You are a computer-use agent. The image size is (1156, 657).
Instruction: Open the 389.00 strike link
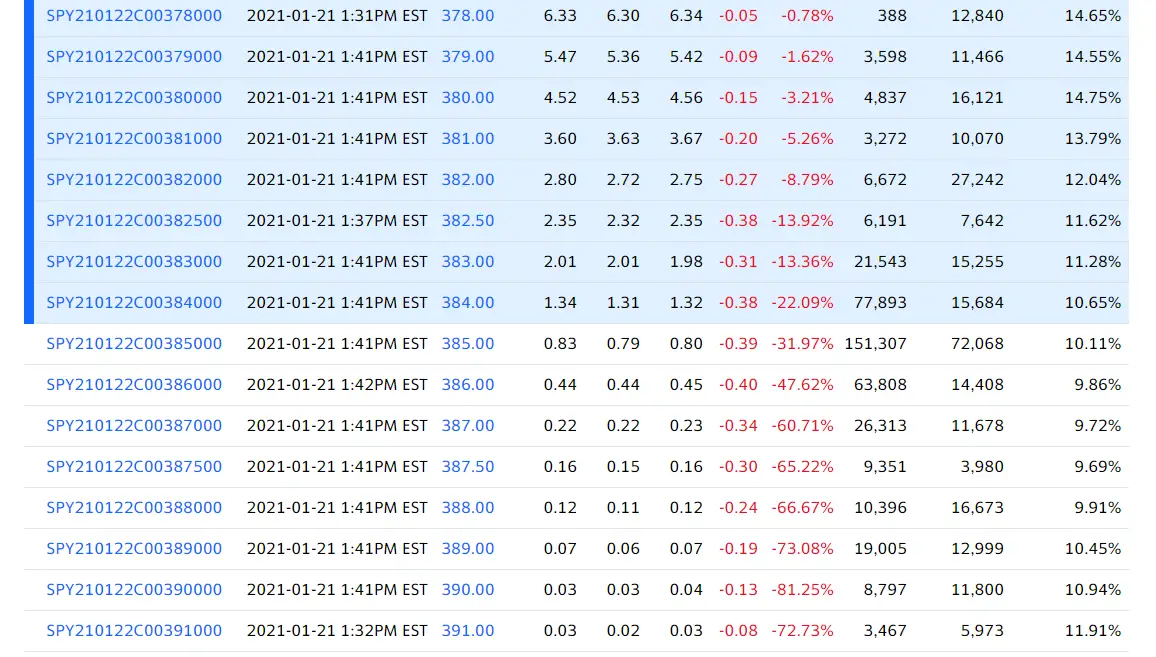(x=468, y=549)
